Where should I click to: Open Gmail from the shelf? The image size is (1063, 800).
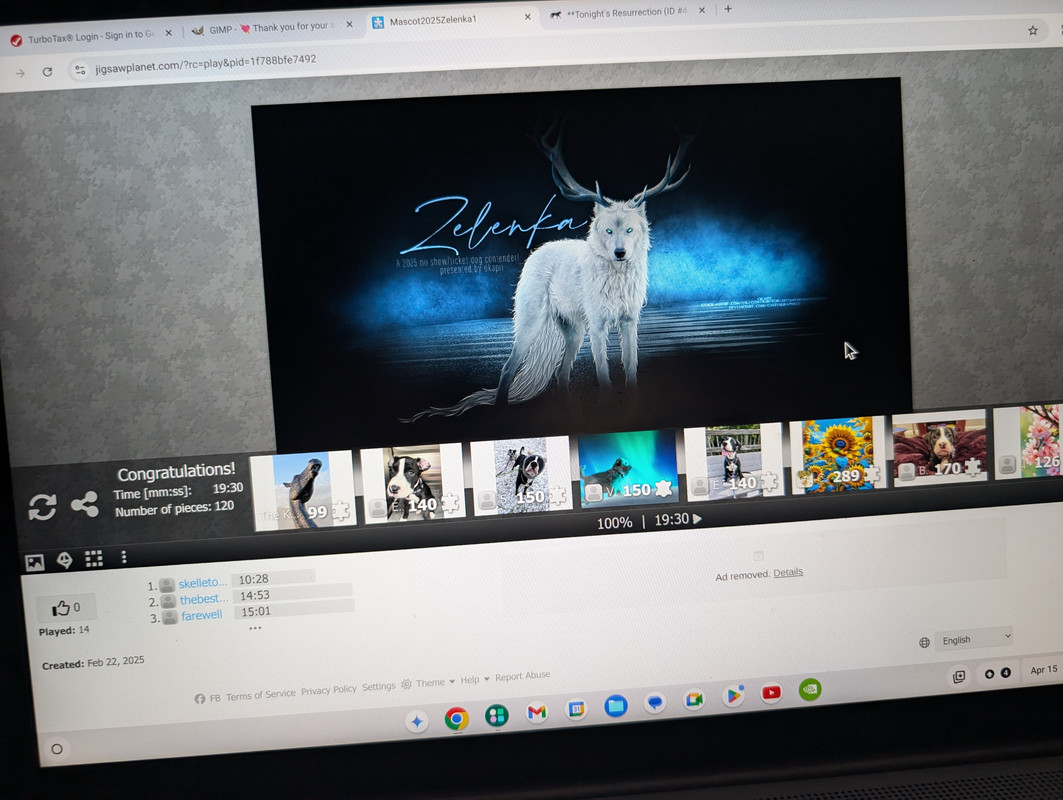coord(537,711)
